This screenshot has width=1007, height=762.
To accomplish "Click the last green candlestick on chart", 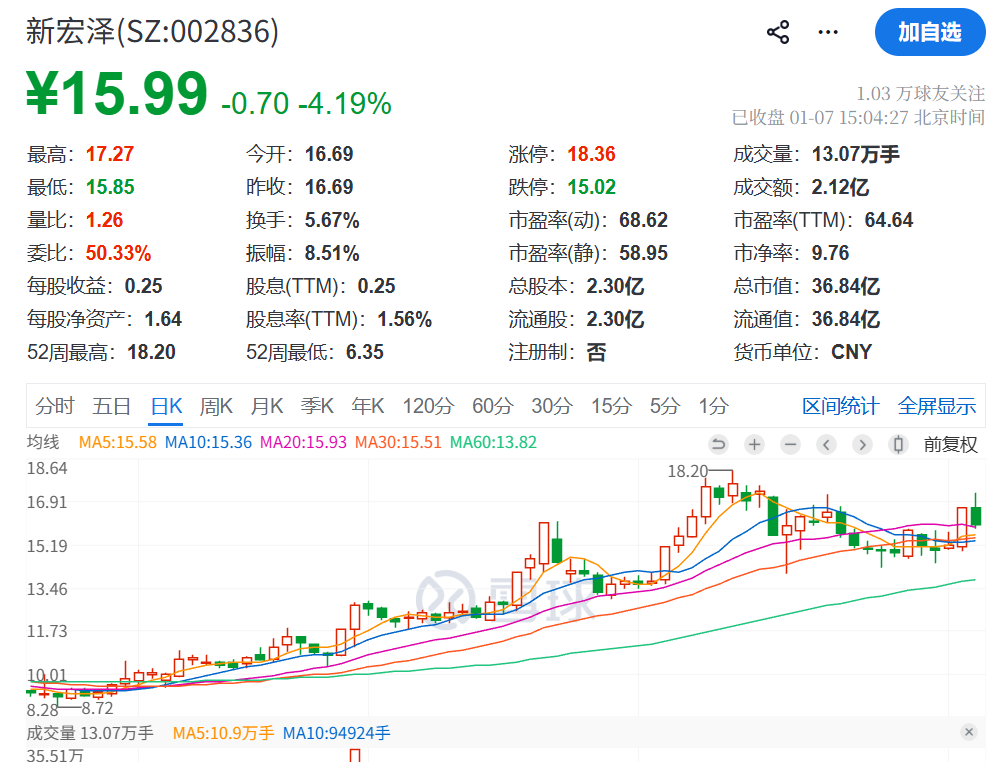I will pyautogui.click(x=976, y=516).
